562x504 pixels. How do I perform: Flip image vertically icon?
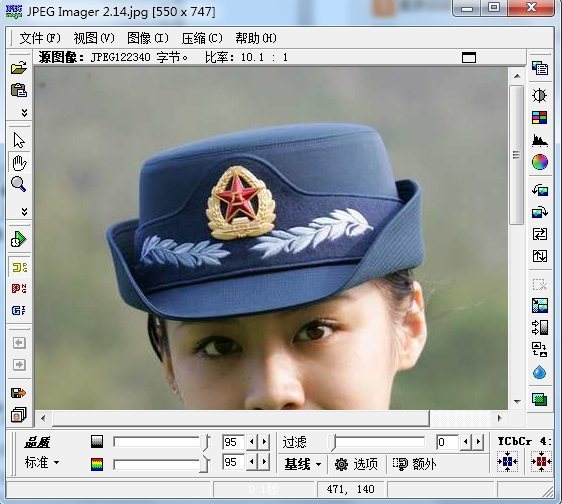click(x=540, y=256)
